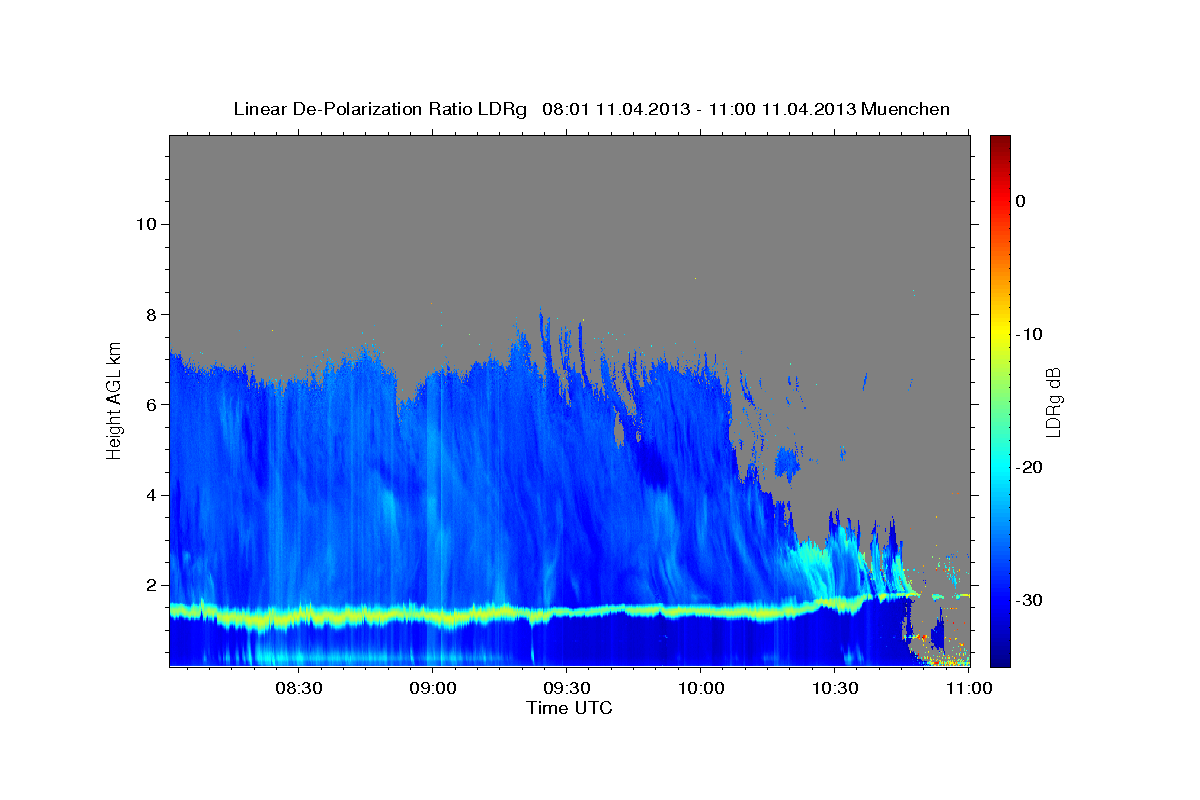Click the 11:00 time tick label
Screen dimensions: 1200x800
pyautogui.click(x=968, y=688)
